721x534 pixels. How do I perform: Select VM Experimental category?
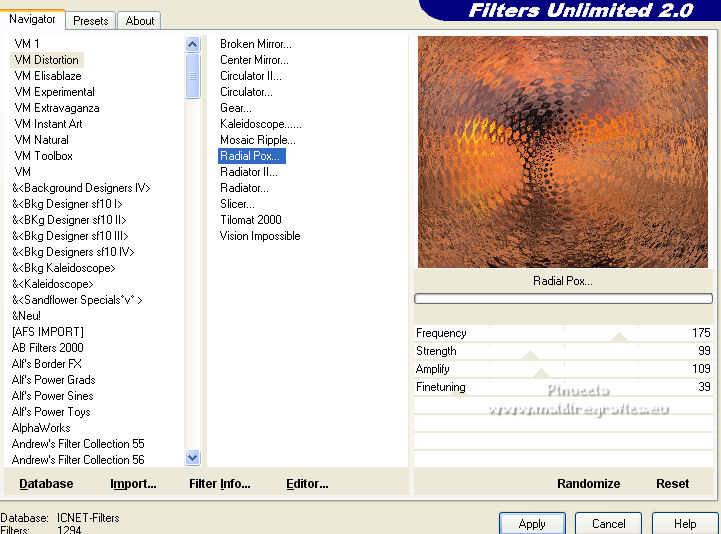[x=54, y=92]
